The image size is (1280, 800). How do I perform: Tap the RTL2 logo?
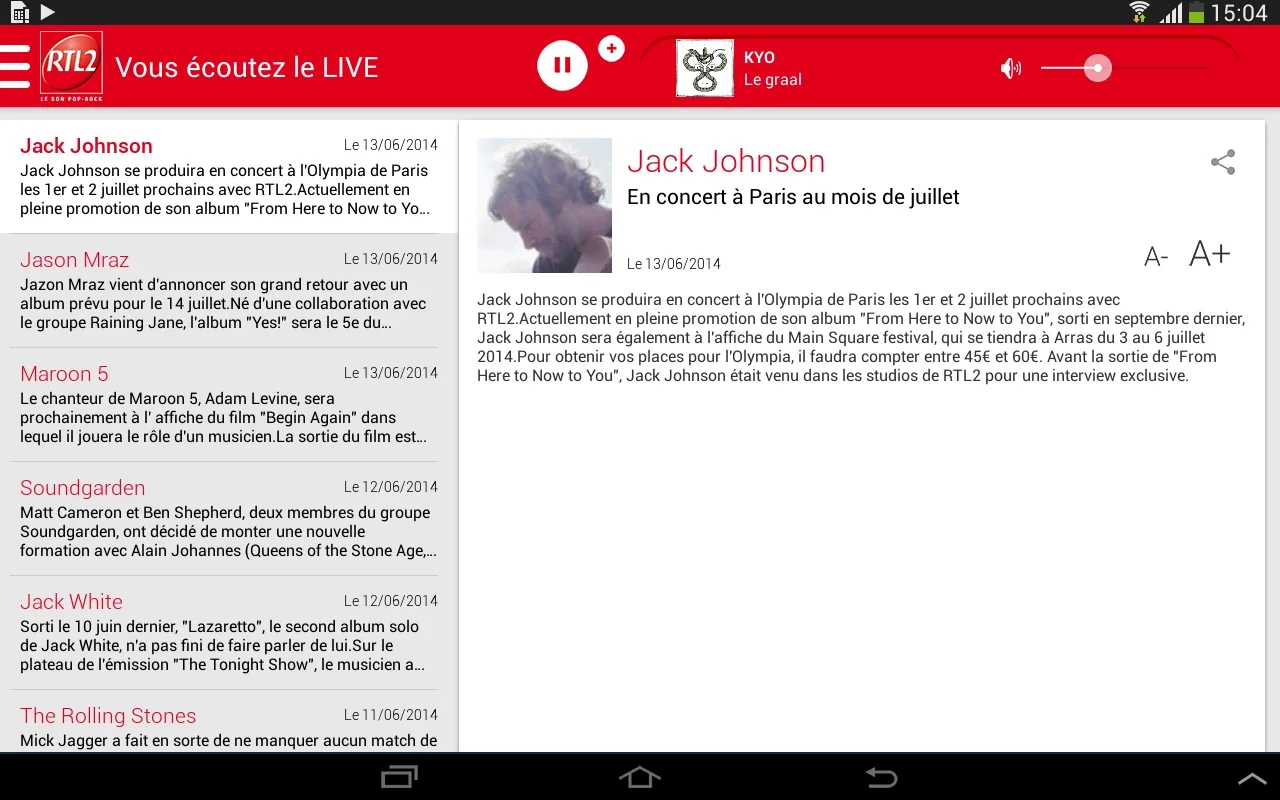(71, 66)
